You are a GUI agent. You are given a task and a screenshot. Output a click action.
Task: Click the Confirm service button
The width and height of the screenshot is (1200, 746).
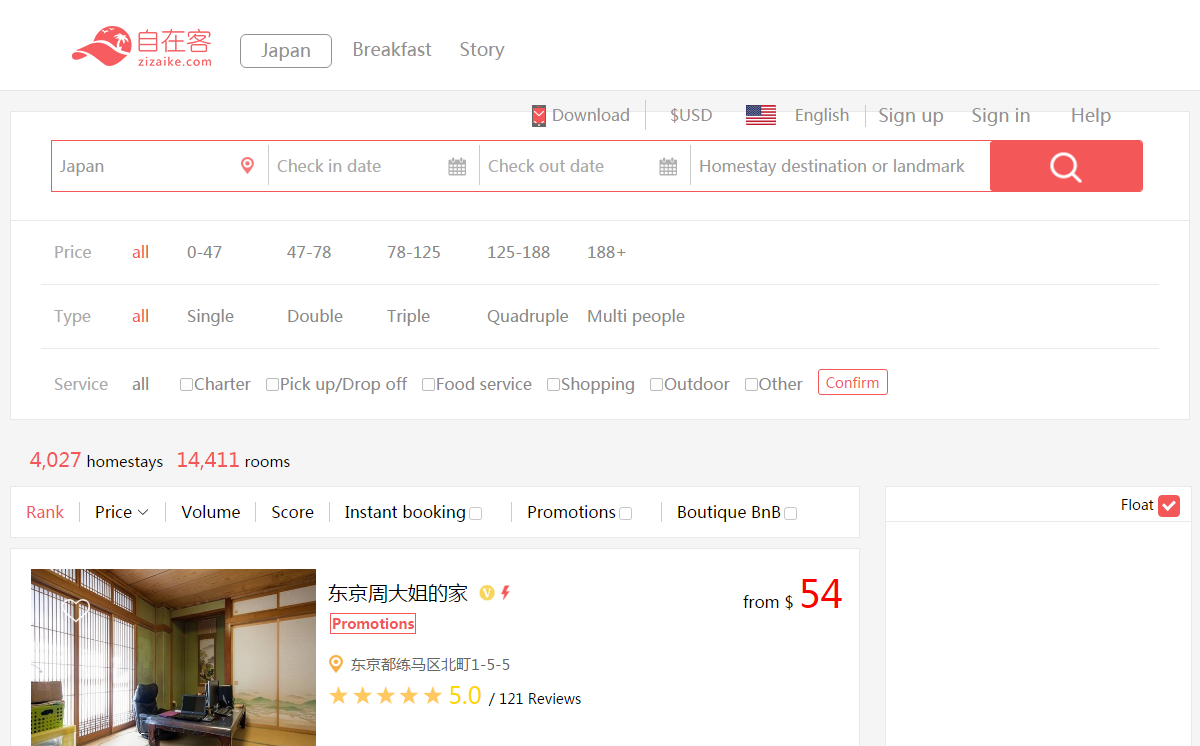click(x=853, y=383)
